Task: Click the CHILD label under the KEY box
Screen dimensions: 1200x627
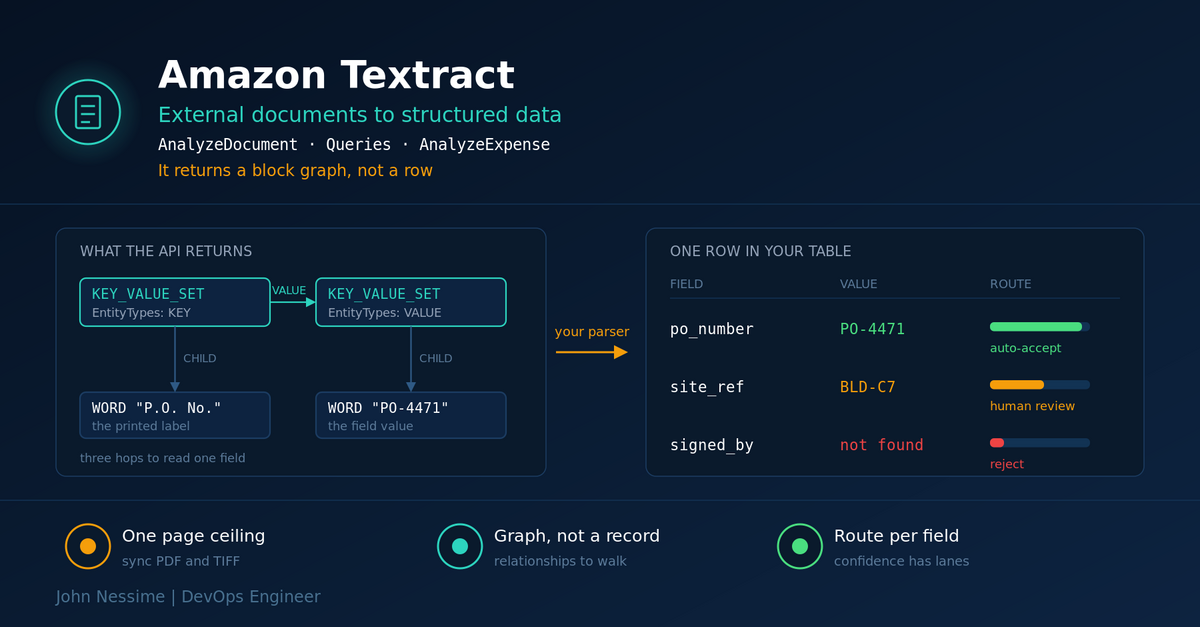Action: click(x=200, y=358)
